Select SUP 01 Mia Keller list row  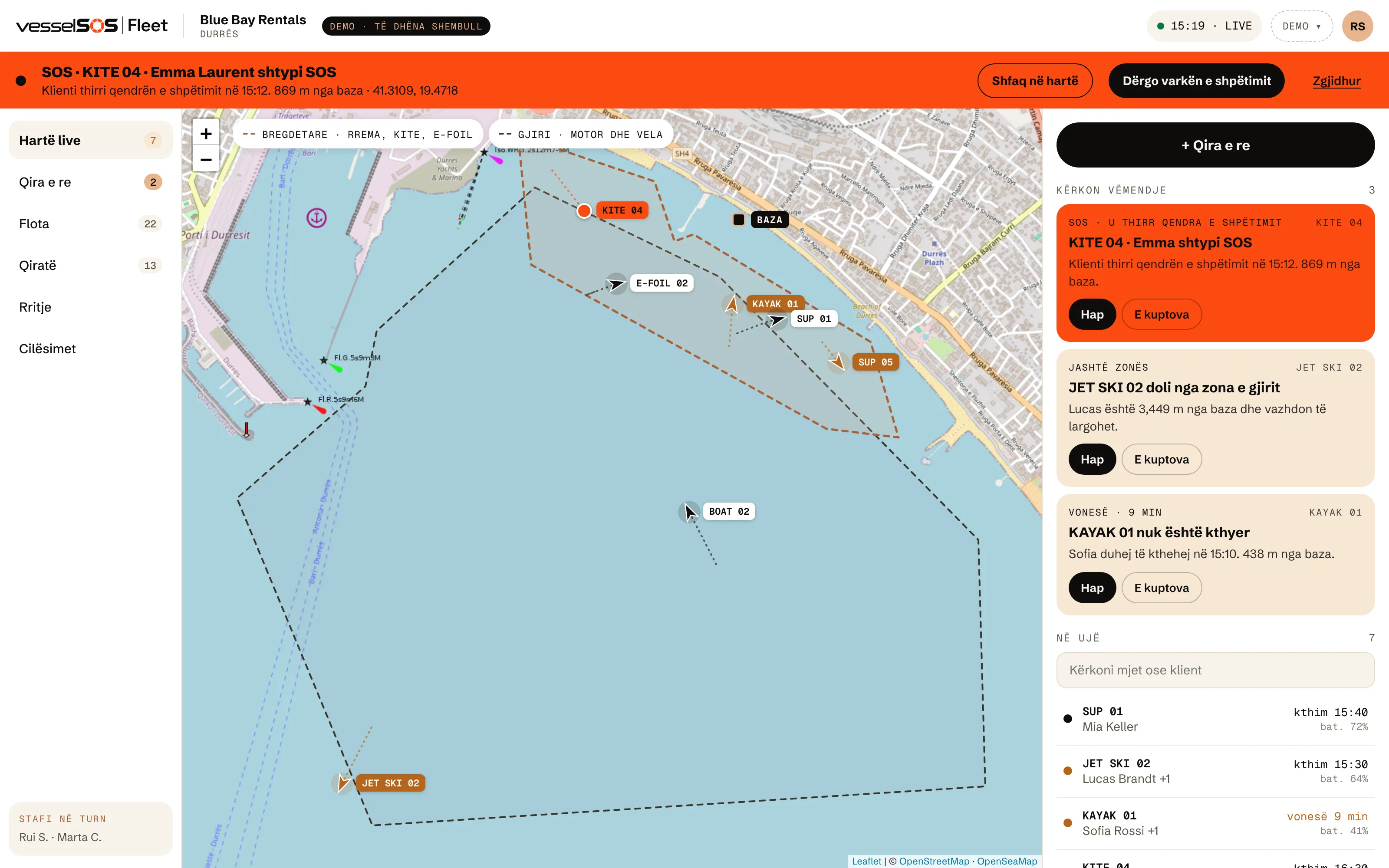(1215, 719)
